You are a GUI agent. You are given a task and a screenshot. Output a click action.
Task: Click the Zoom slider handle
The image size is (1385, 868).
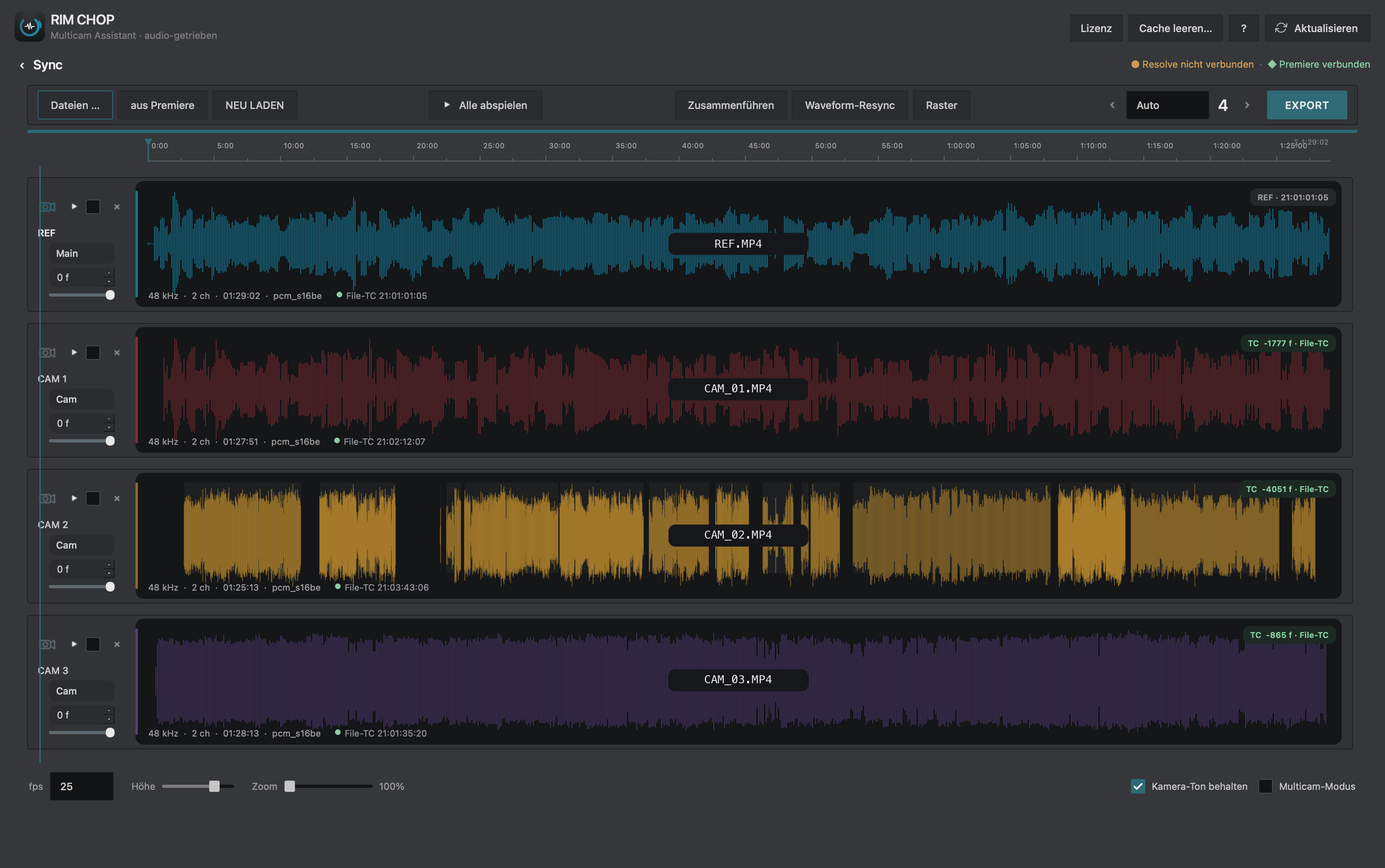tap(290, 787)
